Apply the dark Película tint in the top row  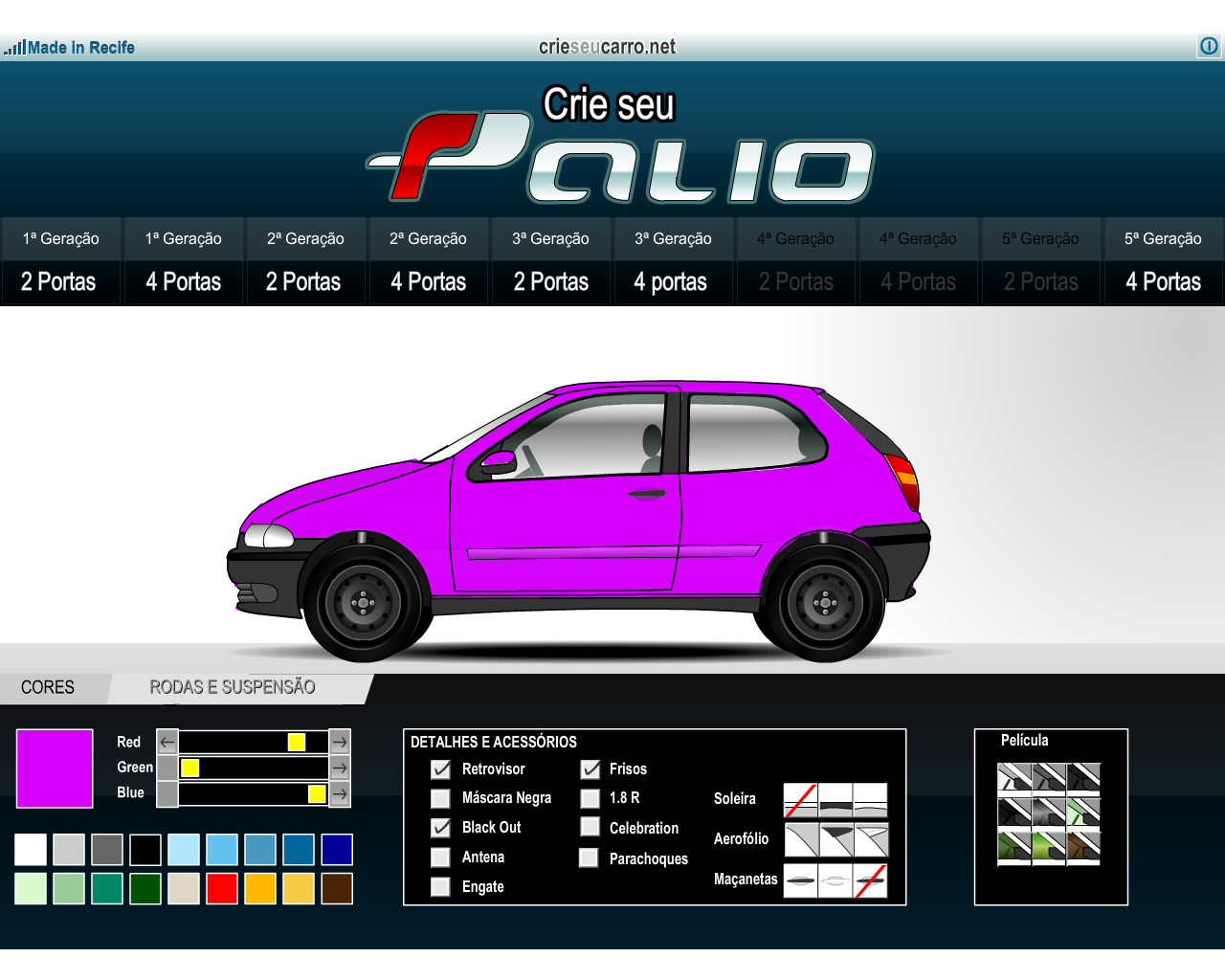(x=1083, y=779)
